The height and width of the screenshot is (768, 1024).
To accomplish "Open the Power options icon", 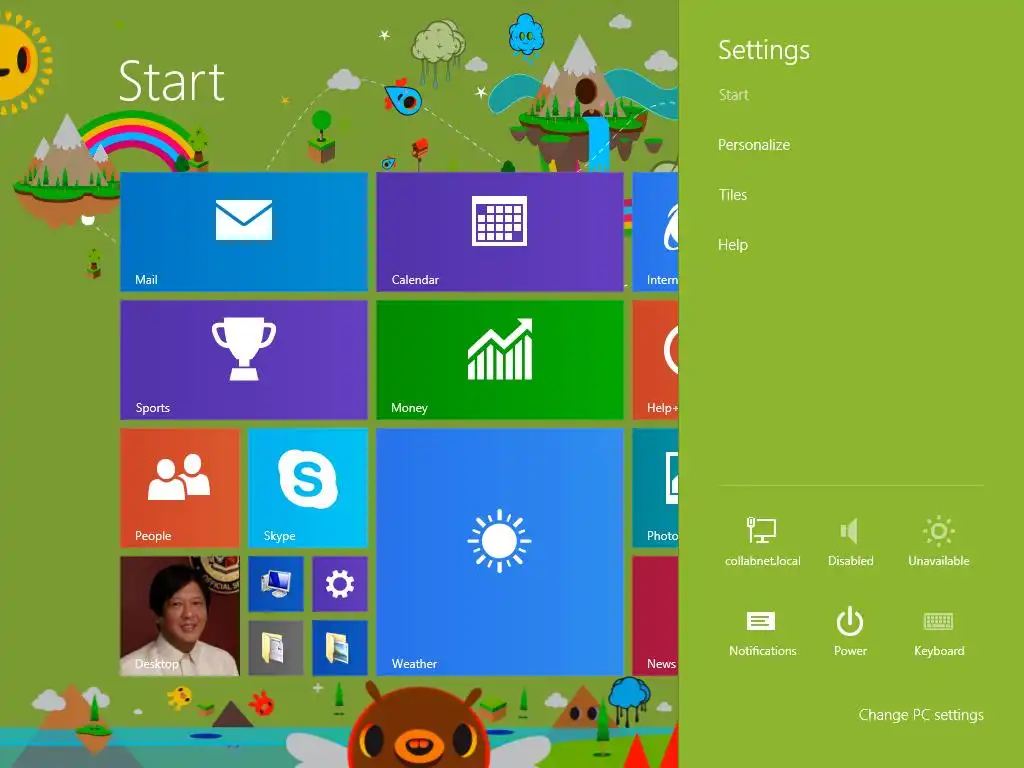I will [x=850, y=632].
